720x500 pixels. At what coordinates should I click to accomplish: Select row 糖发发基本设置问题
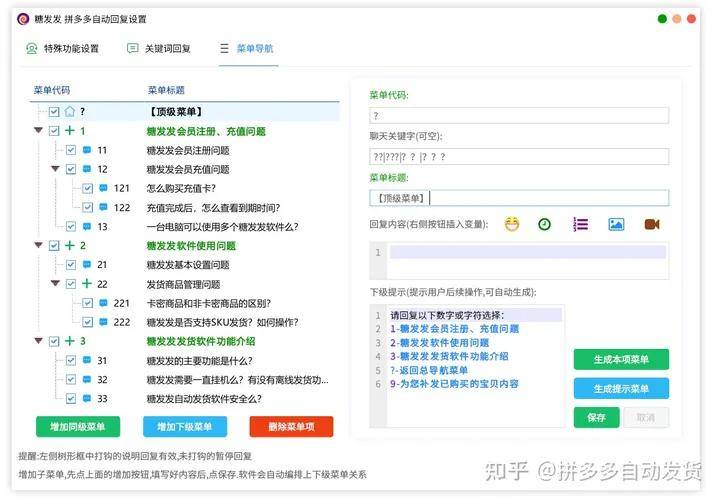188,265
